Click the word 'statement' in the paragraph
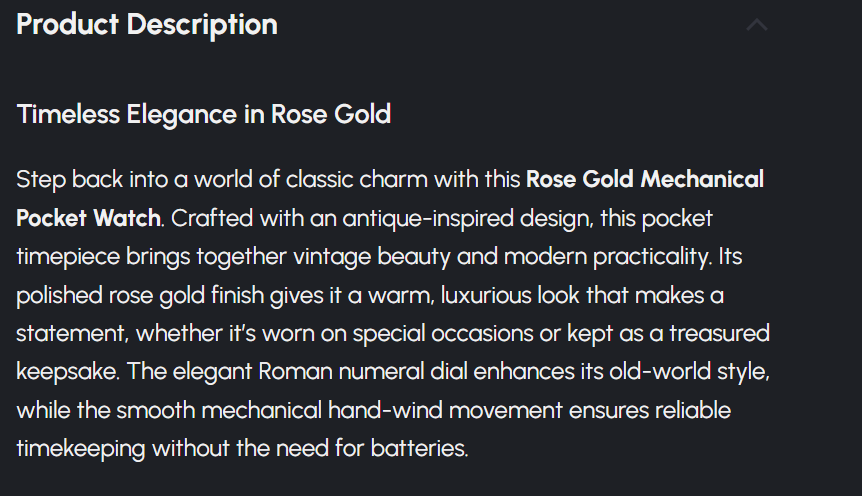 (71, 333)
